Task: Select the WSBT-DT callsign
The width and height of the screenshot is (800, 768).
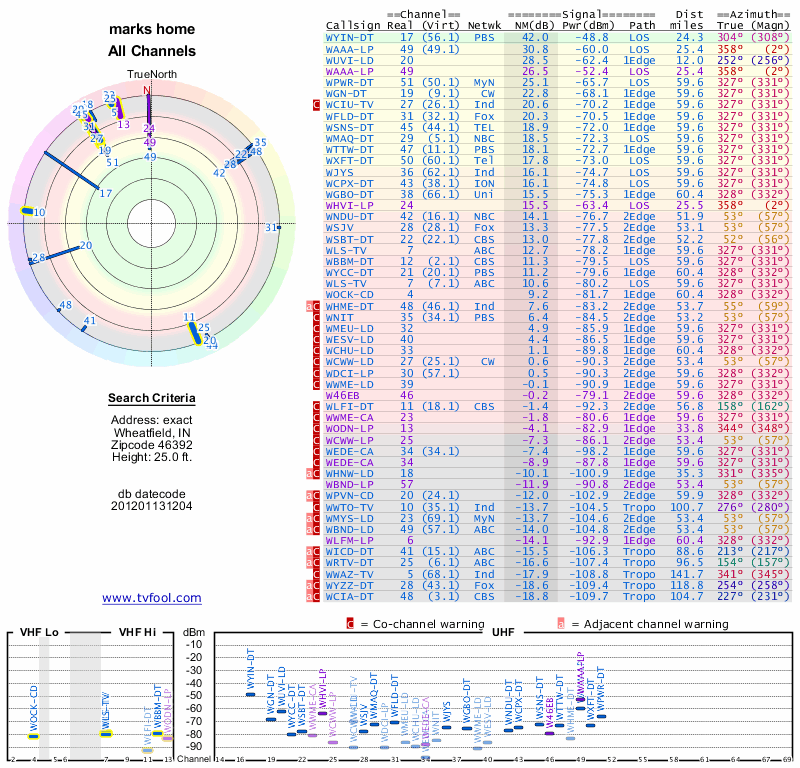Action: coord(349,239)
